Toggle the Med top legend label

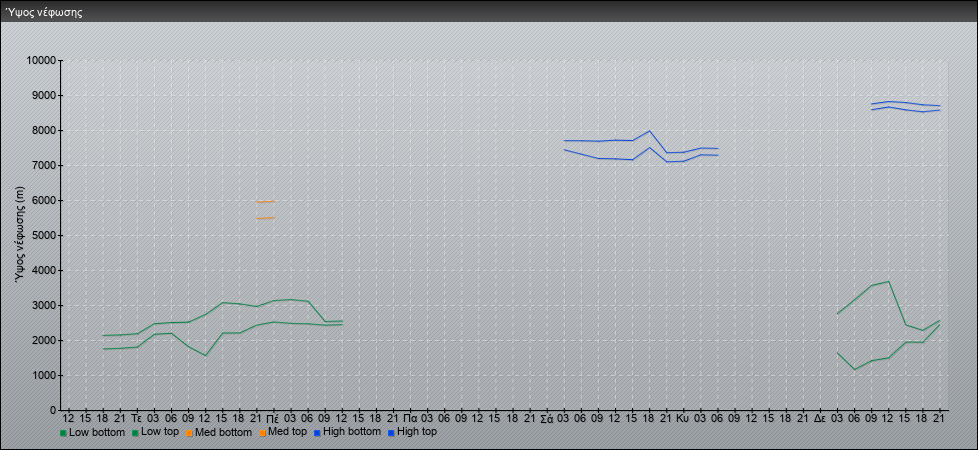[287, 432]
